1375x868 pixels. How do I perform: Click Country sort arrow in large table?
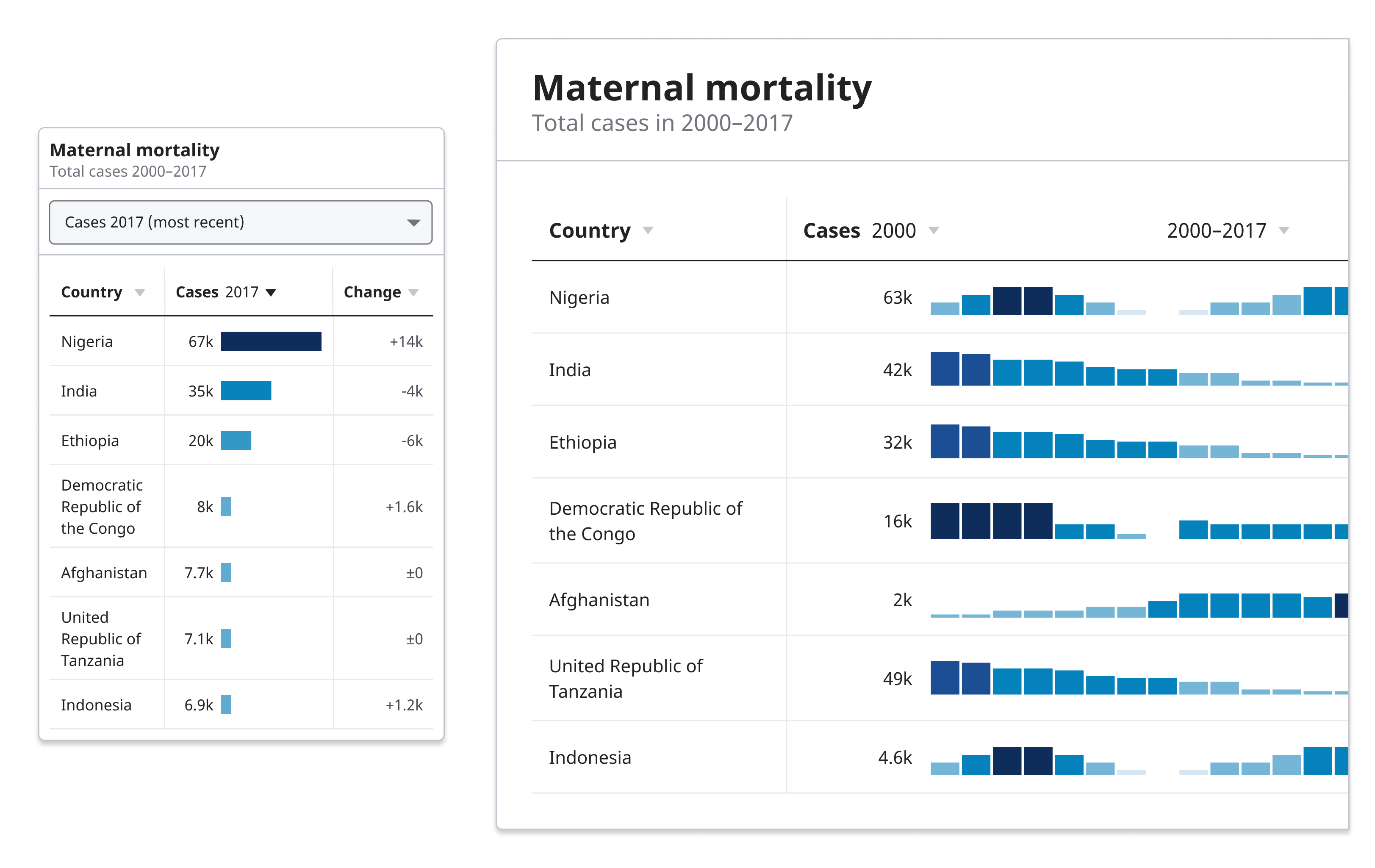tap(648, 231)
